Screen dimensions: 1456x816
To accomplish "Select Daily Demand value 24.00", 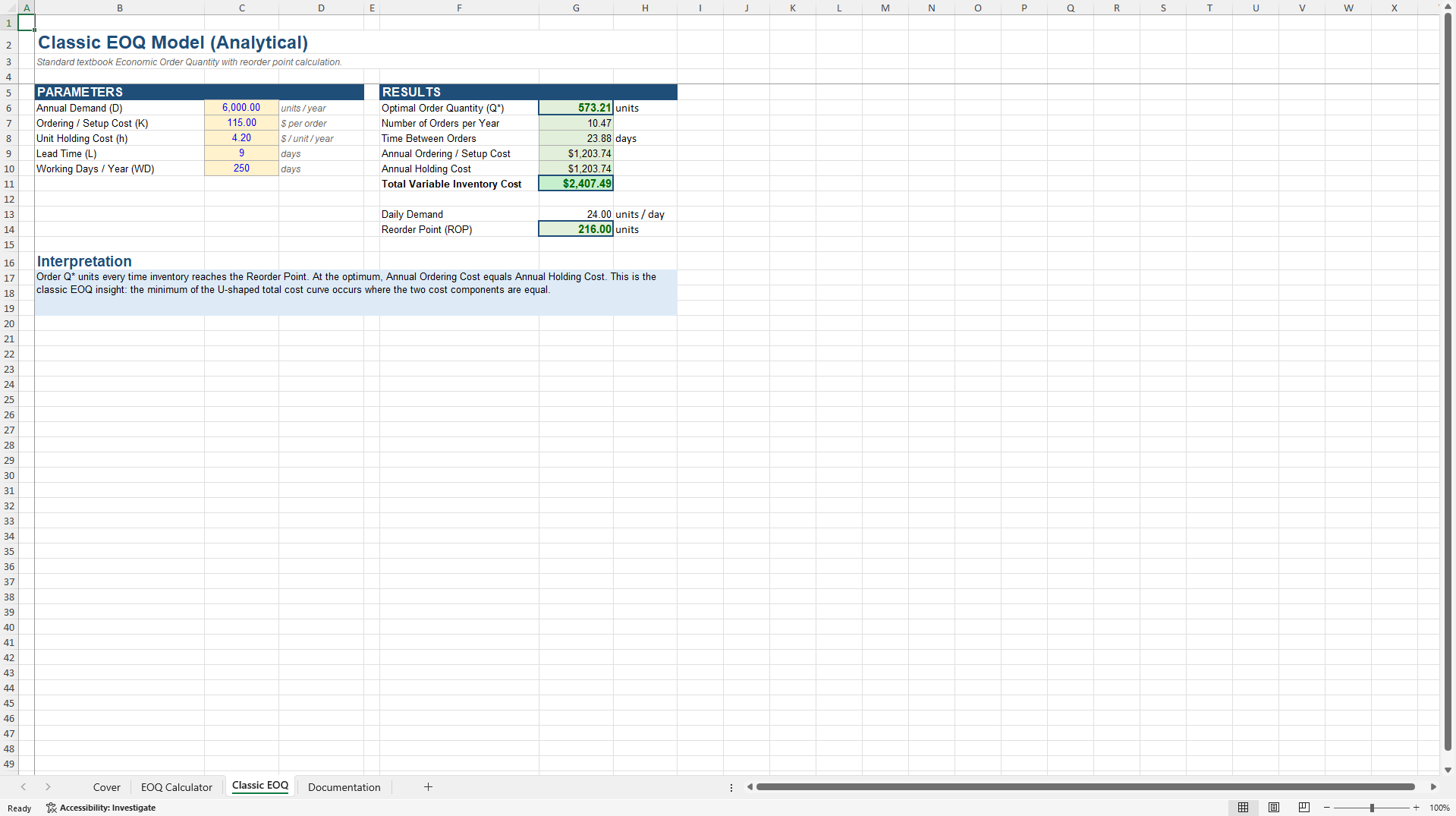I will click(576, 214).
